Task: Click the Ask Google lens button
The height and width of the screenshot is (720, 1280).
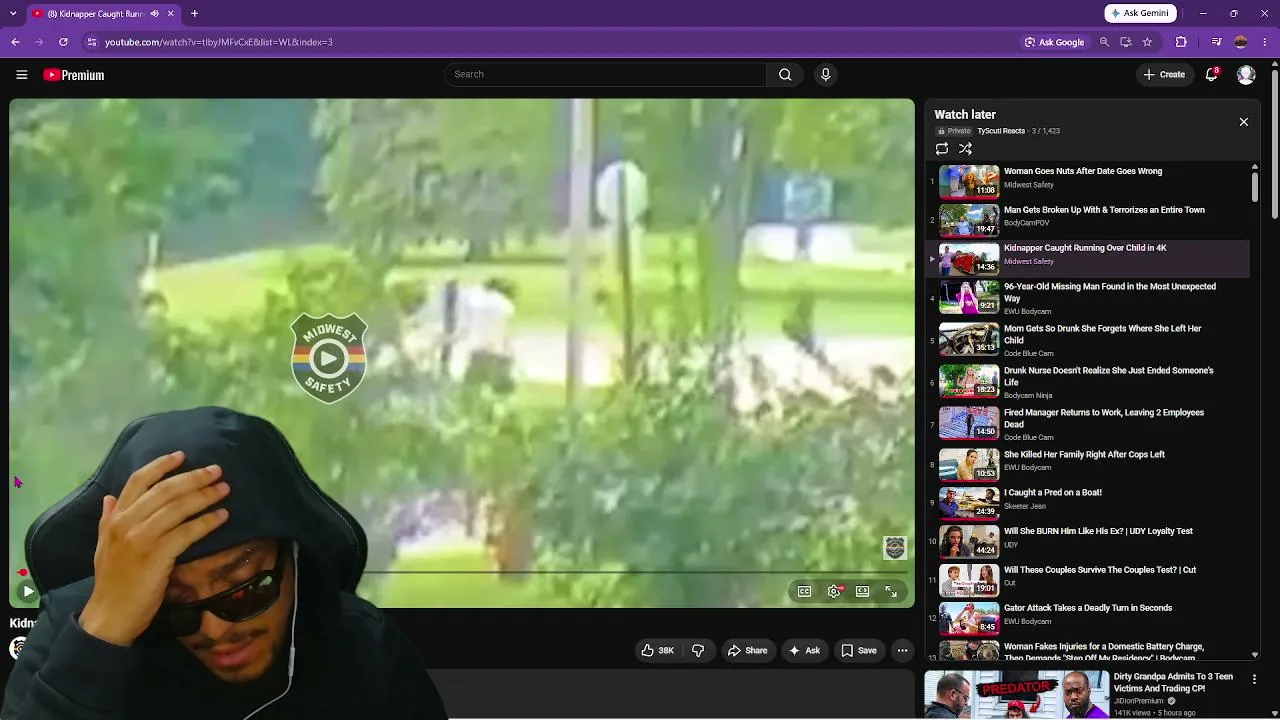Action: (x=1055, y=42)
